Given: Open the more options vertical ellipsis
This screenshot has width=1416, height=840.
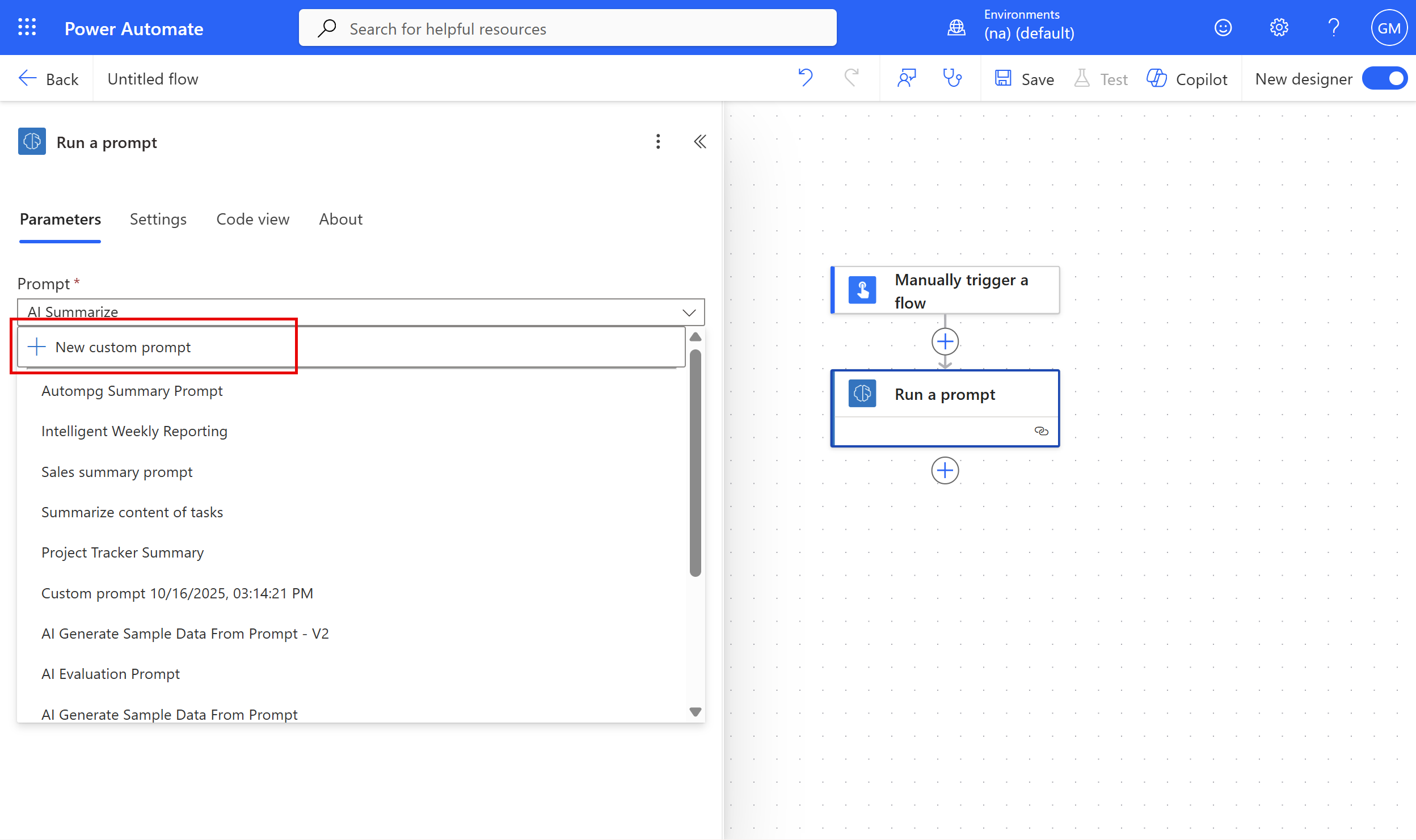Looking at the screenshot, I should point(658,142).
